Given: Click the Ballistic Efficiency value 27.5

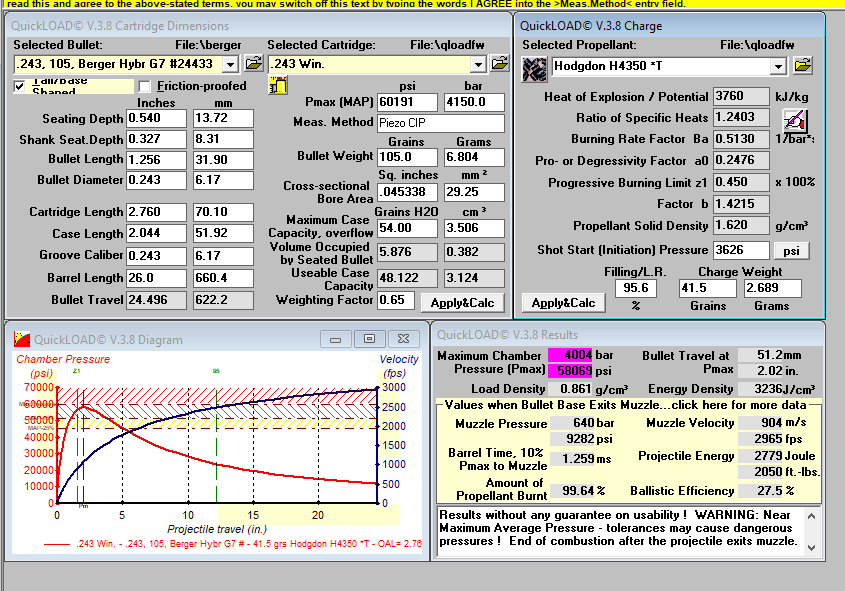Looking at the screenshot, I should pyautogui.click(x=760, y=490).
